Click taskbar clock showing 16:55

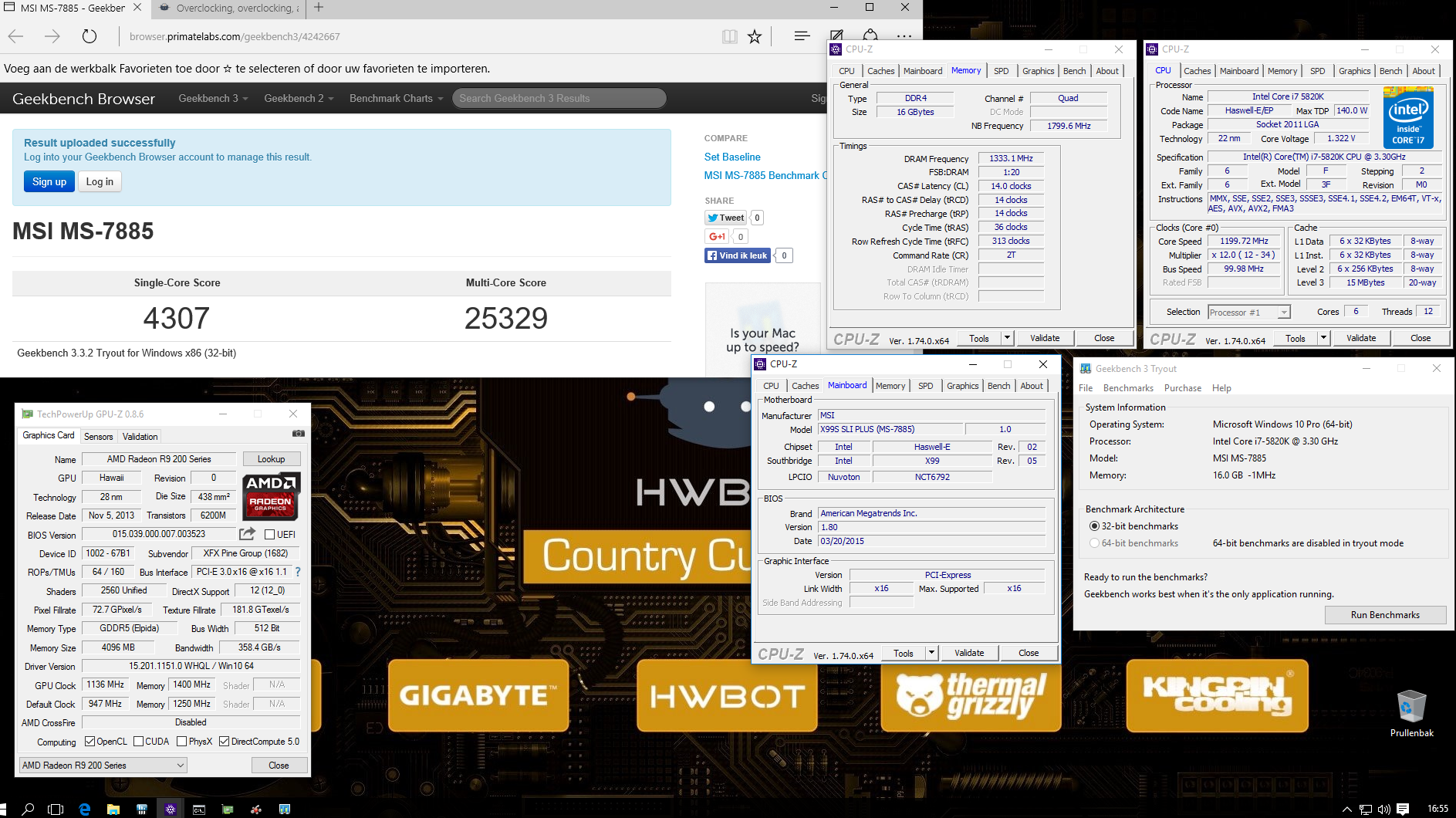pos(1437,809)
